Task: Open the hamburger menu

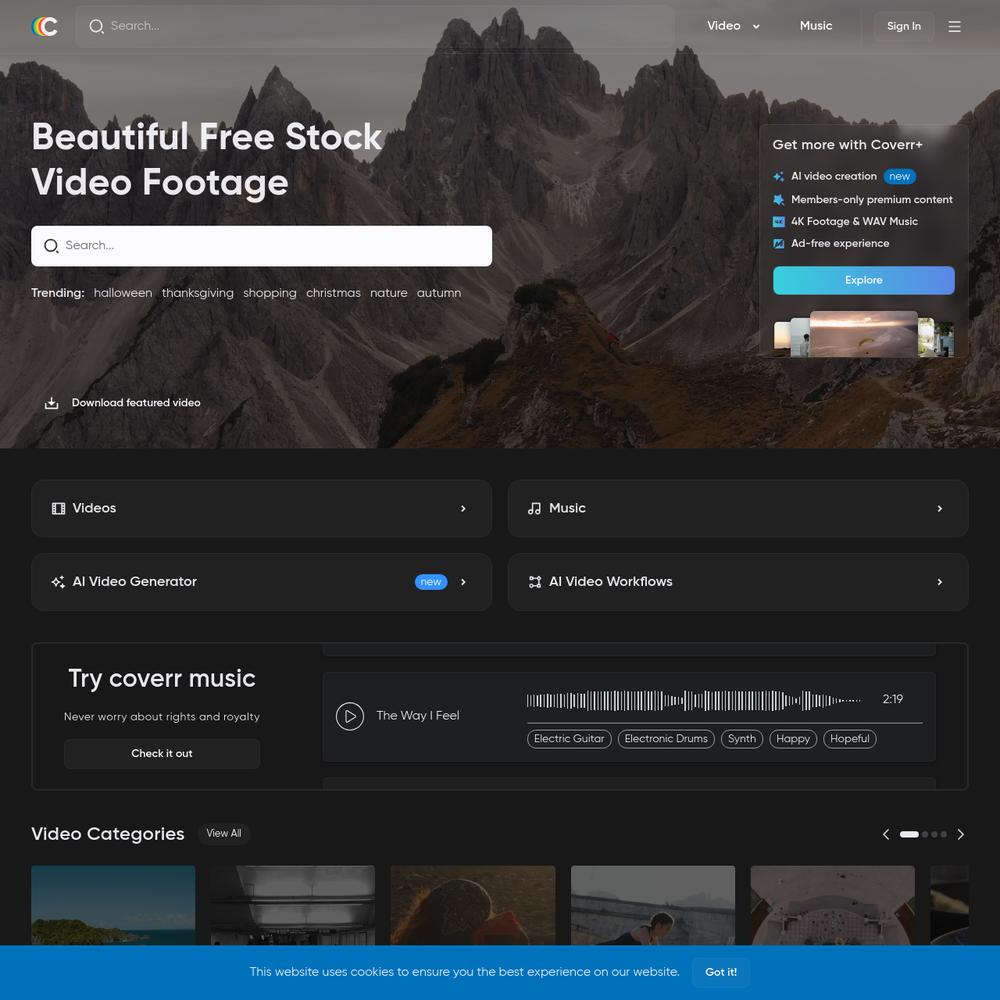Action: point(954,26)
